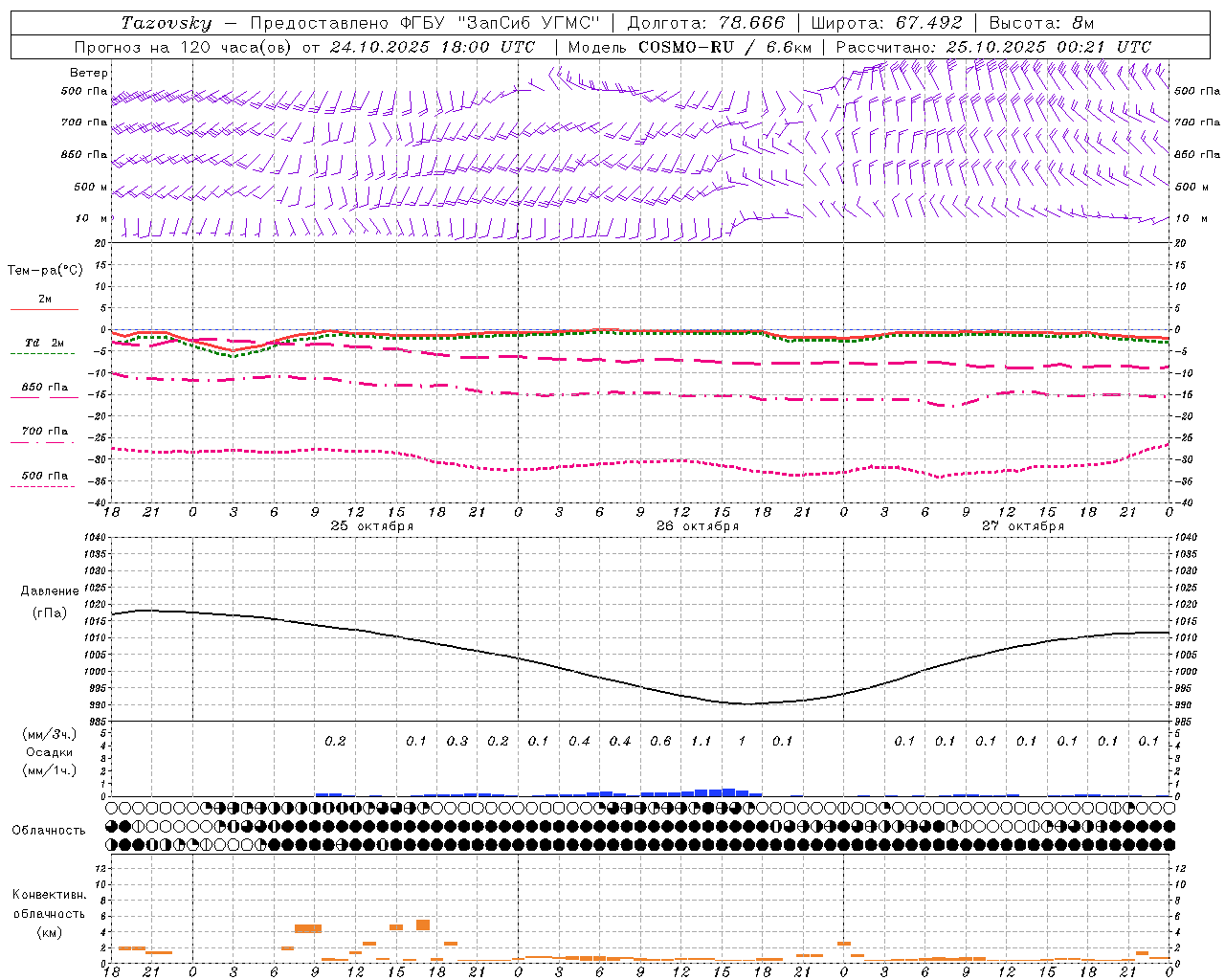
Task: Click the "Ветер" wind panel label
Action: pyautogui.click(x=89, y=73)
